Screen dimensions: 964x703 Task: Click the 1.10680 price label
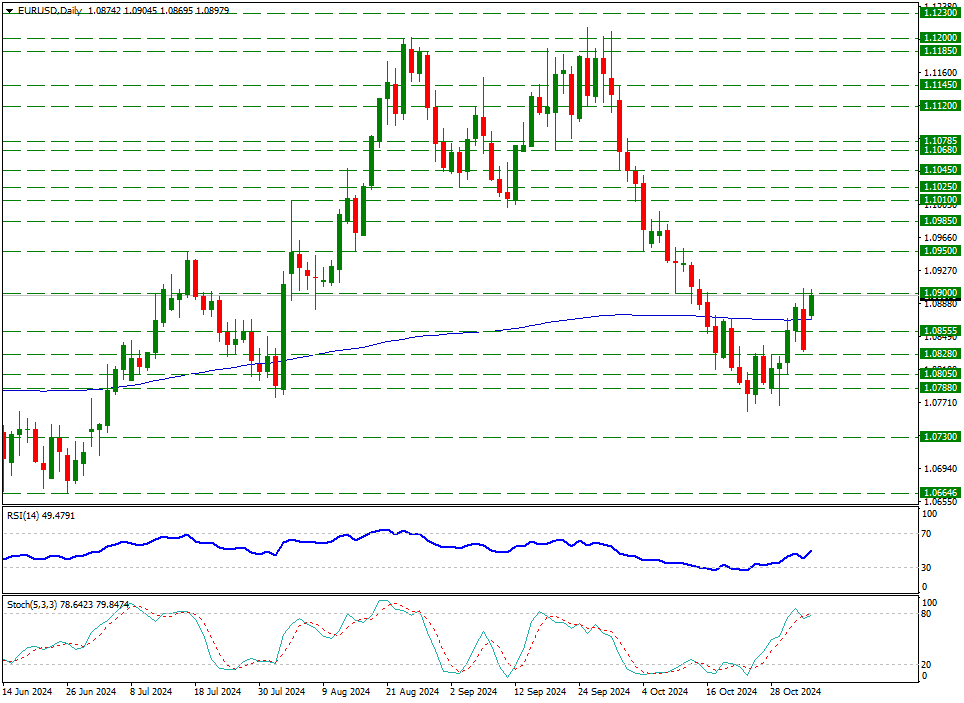pyautogui.click(x=941, y=150)
